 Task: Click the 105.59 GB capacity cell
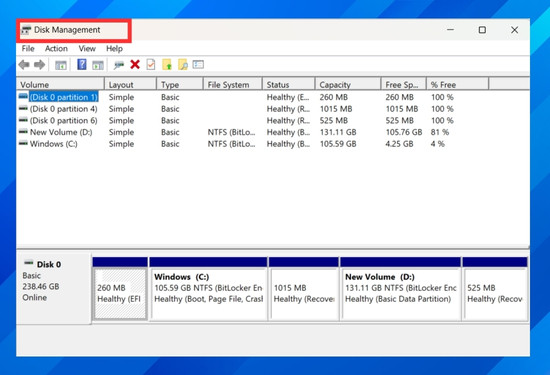338,144
